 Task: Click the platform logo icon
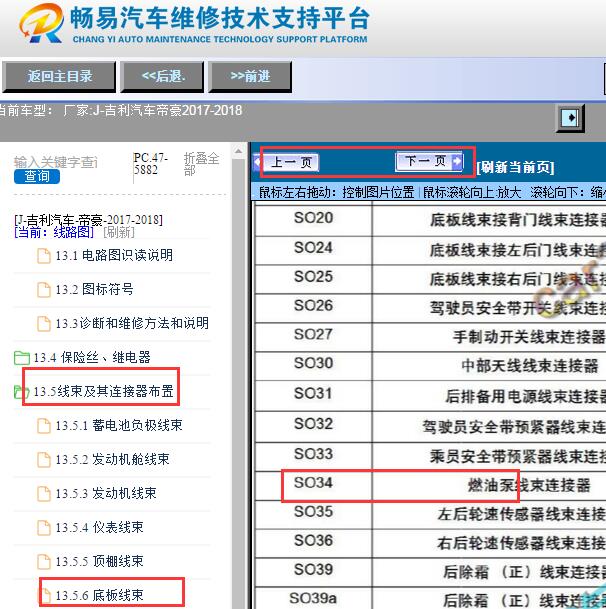42,23
